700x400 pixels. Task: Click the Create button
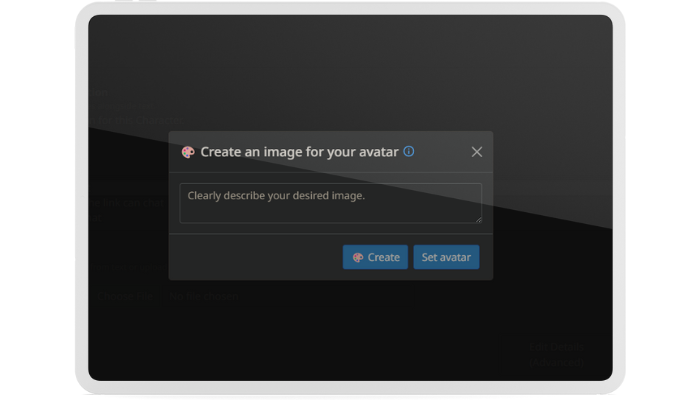coord(375,257)
